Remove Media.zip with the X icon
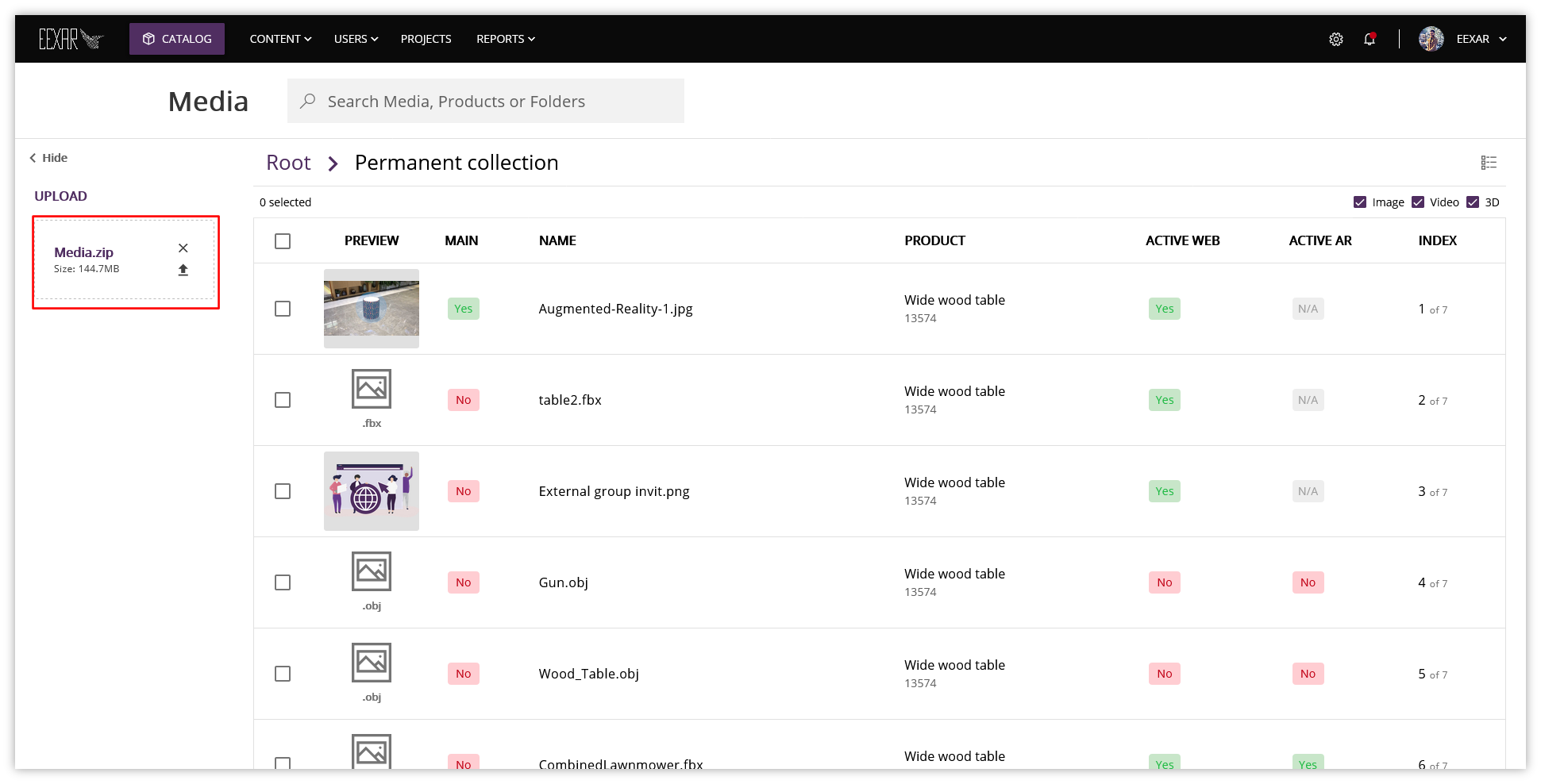Image resolution: width=1541 pixels, height=784 pixels. click(183, 248)
